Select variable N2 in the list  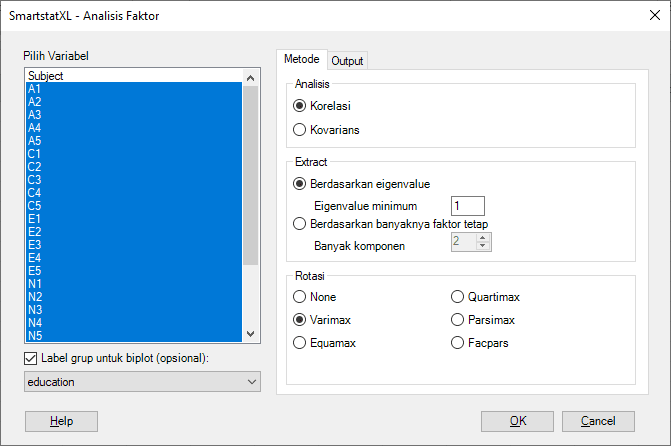(134, 297)
